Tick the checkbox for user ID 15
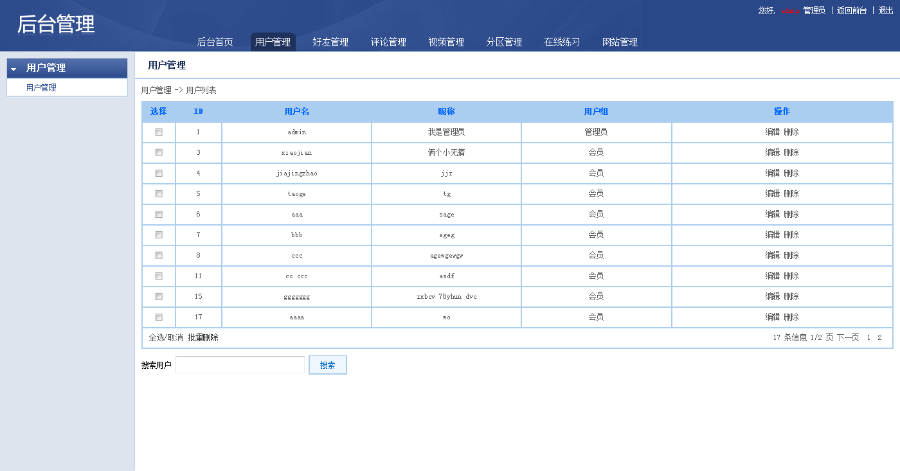 [x=159, y=297]
